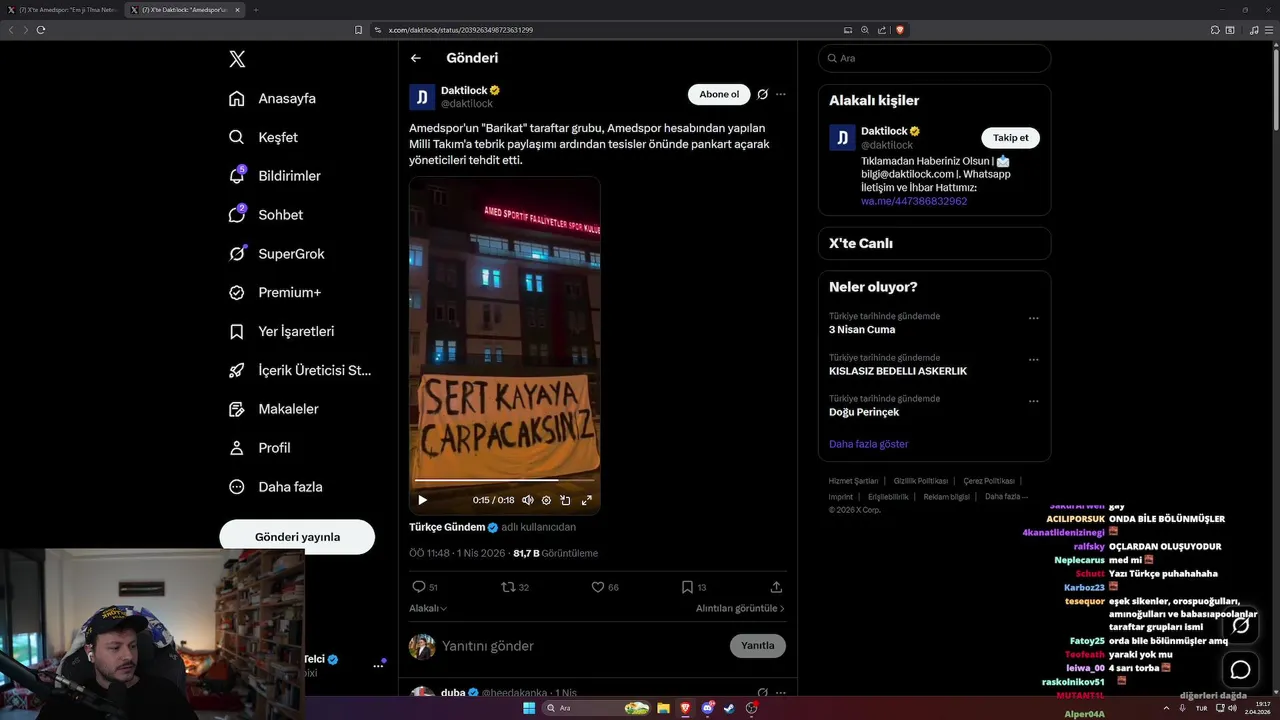Open File Explorer from taskbar

point(663,708)
